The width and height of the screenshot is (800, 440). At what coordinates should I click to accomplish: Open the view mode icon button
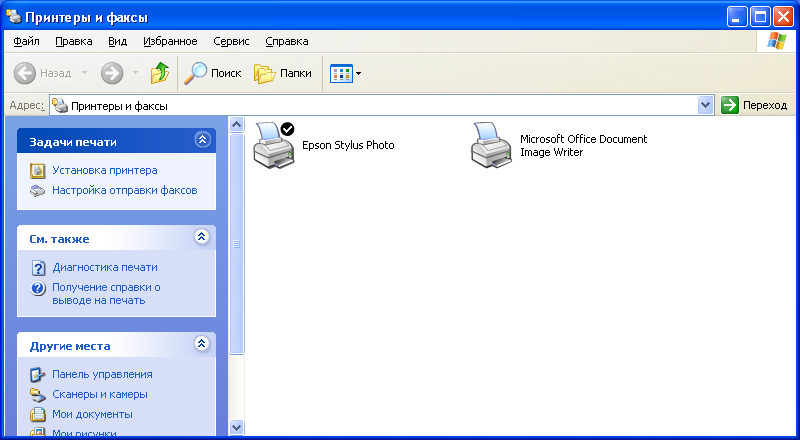tap(341, 74)
